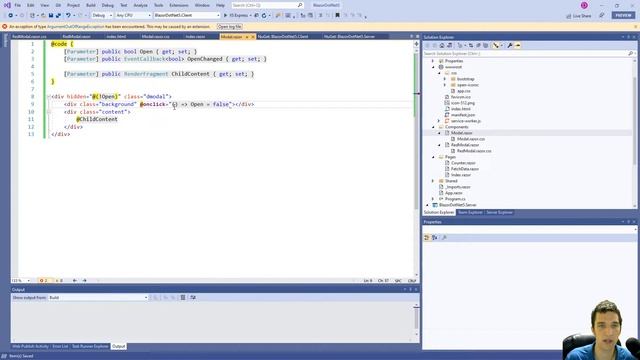Click the Solution Explorer home icon
The height and width of the screenshot is (360, 640).
click(x=442, y=45)
